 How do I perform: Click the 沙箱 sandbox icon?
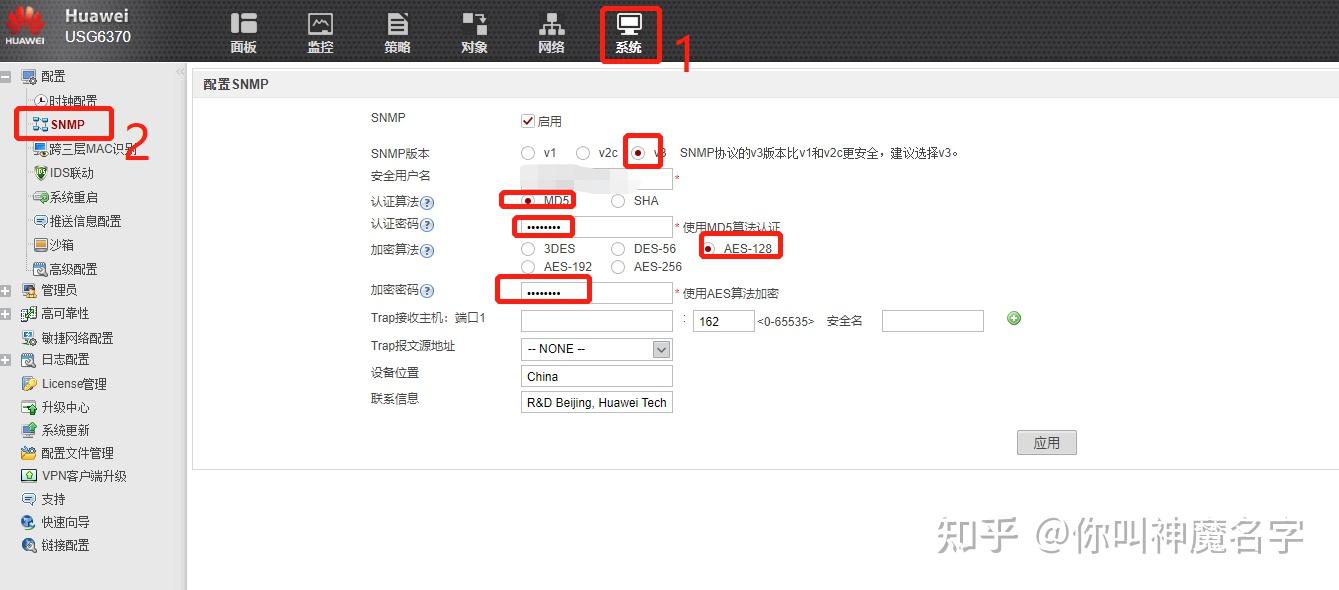click(41, 245)
